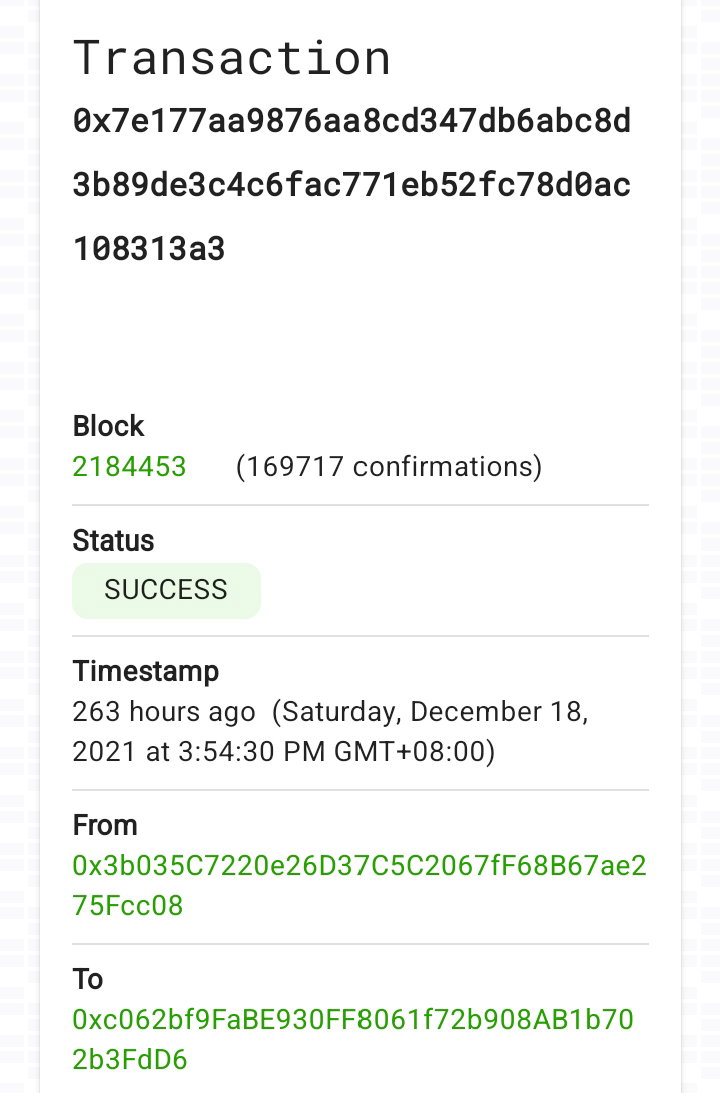Click the hash ending segment 108313a3

click(x=149, y=249)
